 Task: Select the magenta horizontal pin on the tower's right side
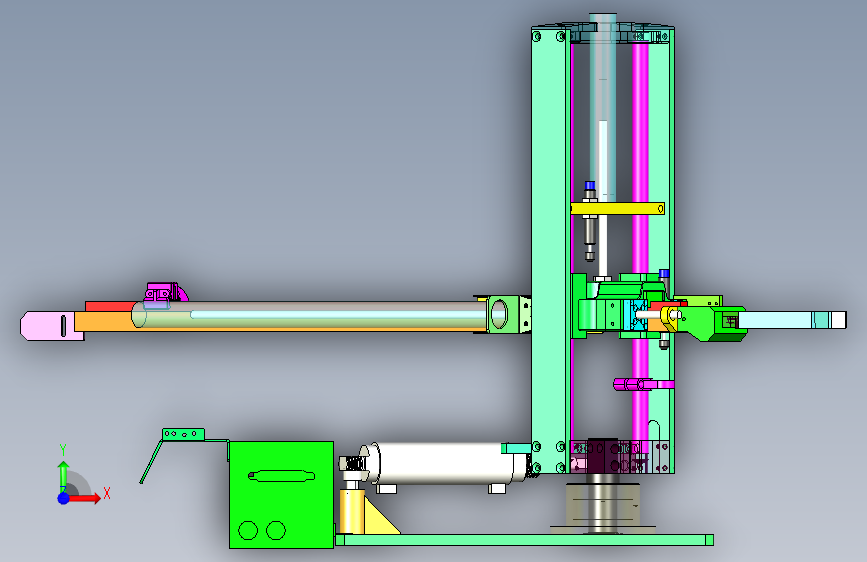click(643, 384)
